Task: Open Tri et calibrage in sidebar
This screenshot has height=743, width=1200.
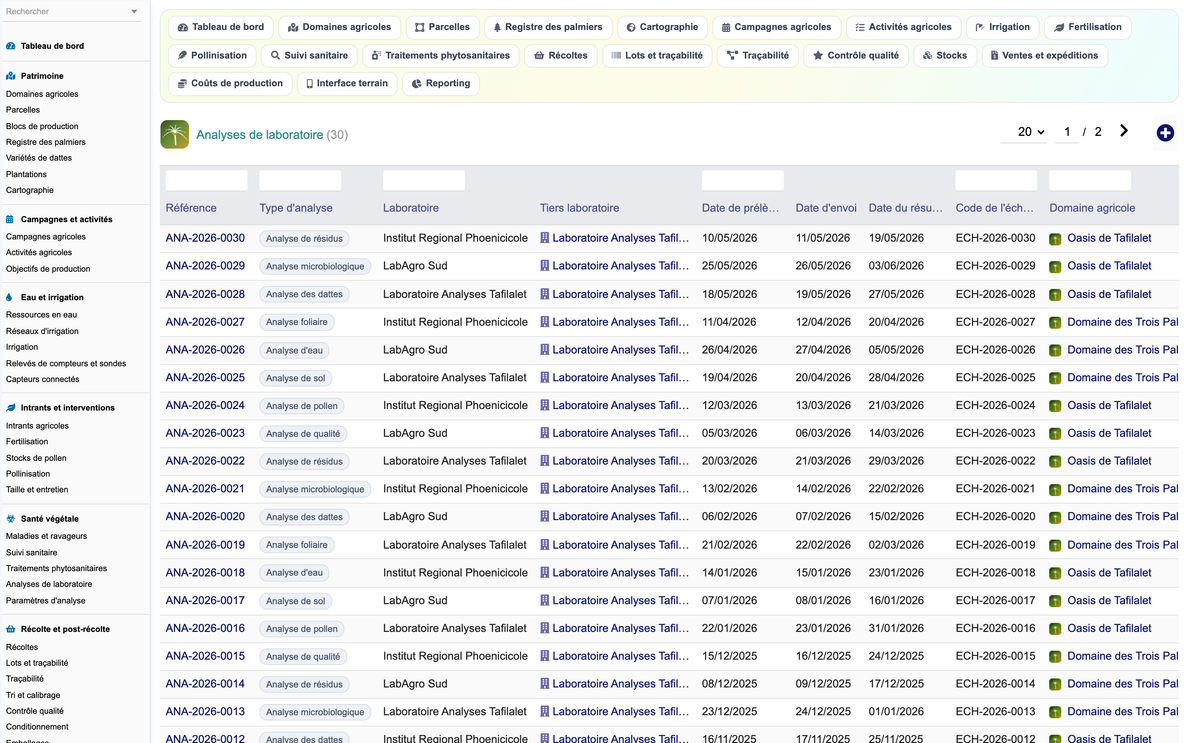Action: [x=33, y=695]
